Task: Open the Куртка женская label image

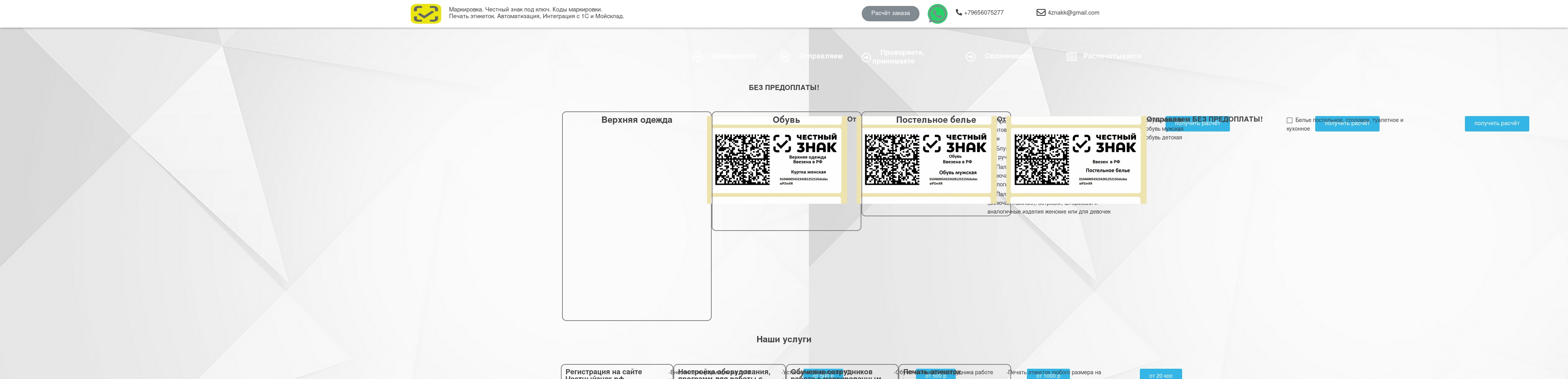Action: (777, 160)
